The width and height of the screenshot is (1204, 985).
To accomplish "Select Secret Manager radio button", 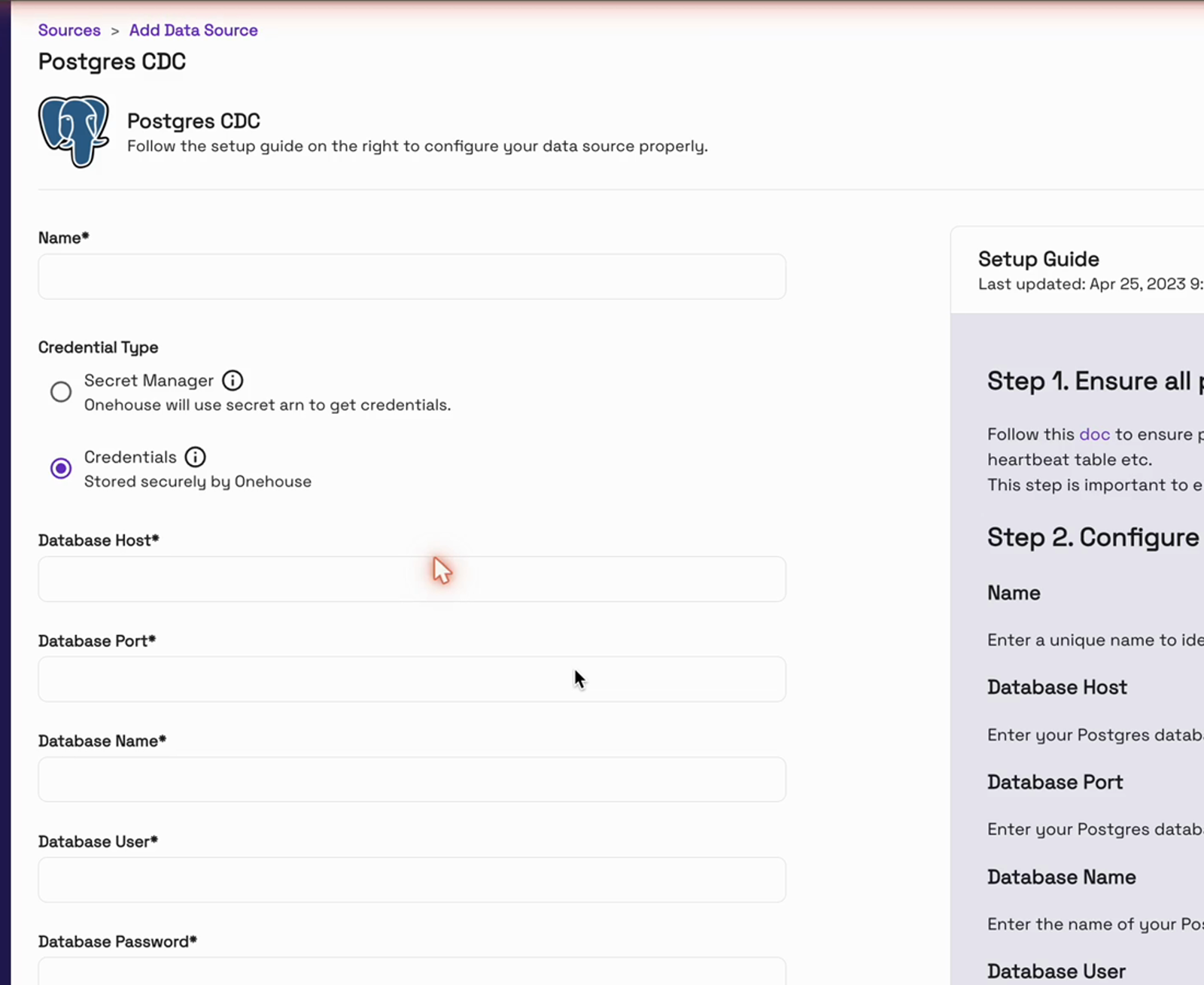I will point(61,392).
